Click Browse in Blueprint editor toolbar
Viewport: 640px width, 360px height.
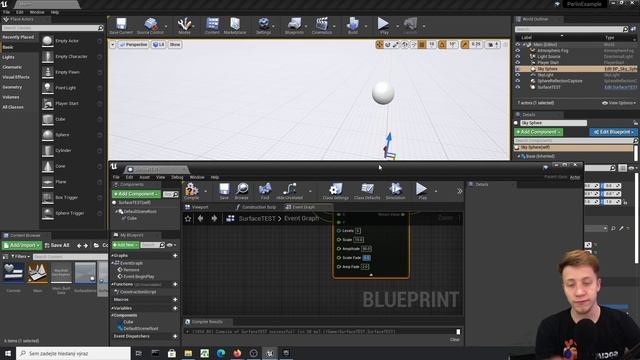[x=242, y=191]
